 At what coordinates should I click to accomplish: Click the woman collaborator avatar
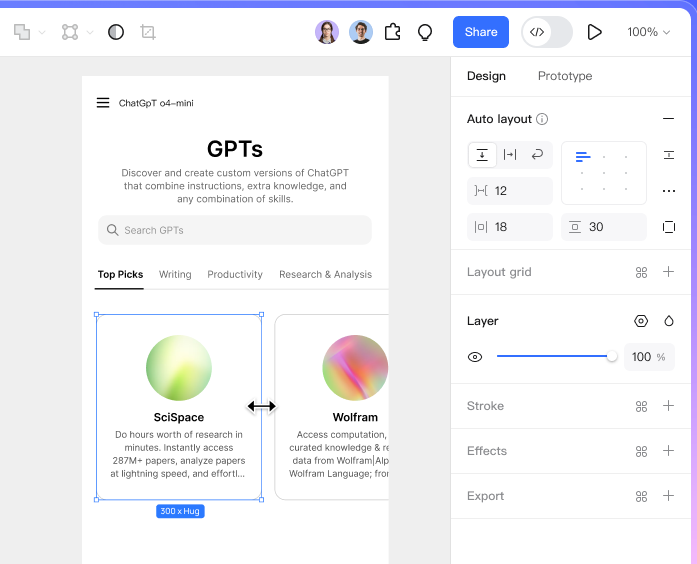[x=327, y=32]
